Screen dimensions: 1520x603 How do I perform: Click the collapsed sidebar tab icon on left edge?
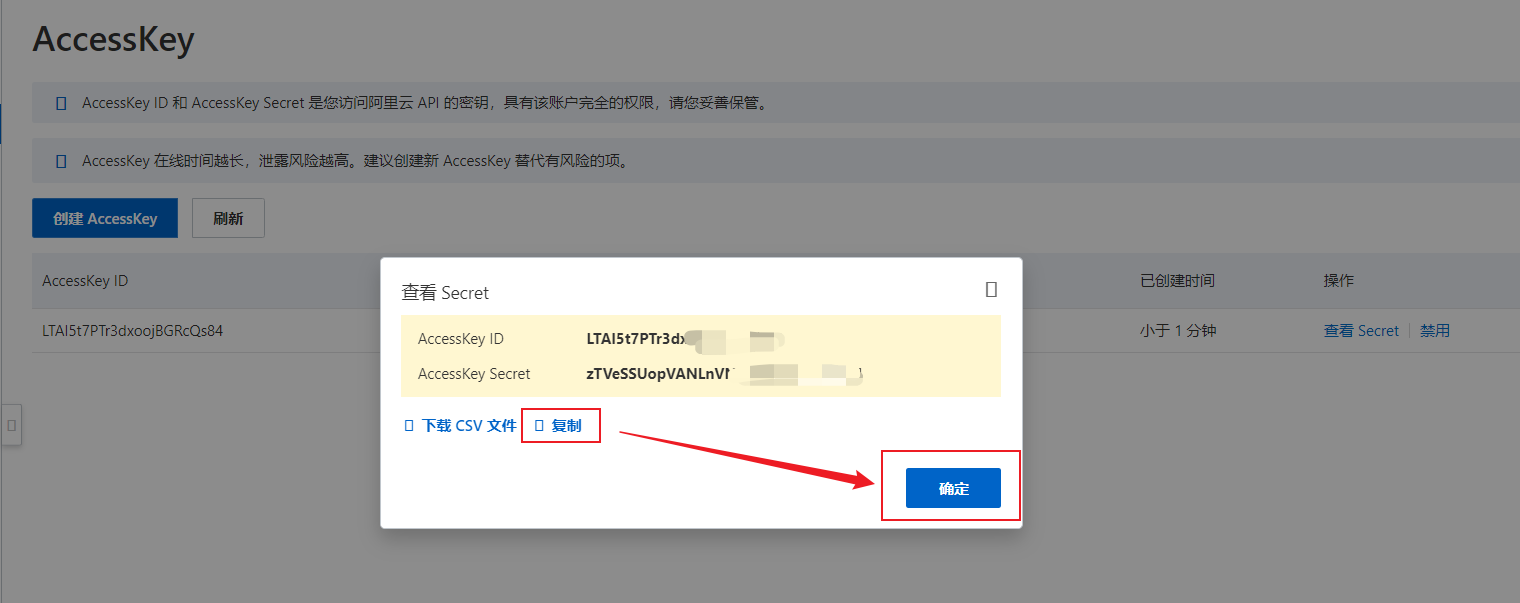(11, 425)
